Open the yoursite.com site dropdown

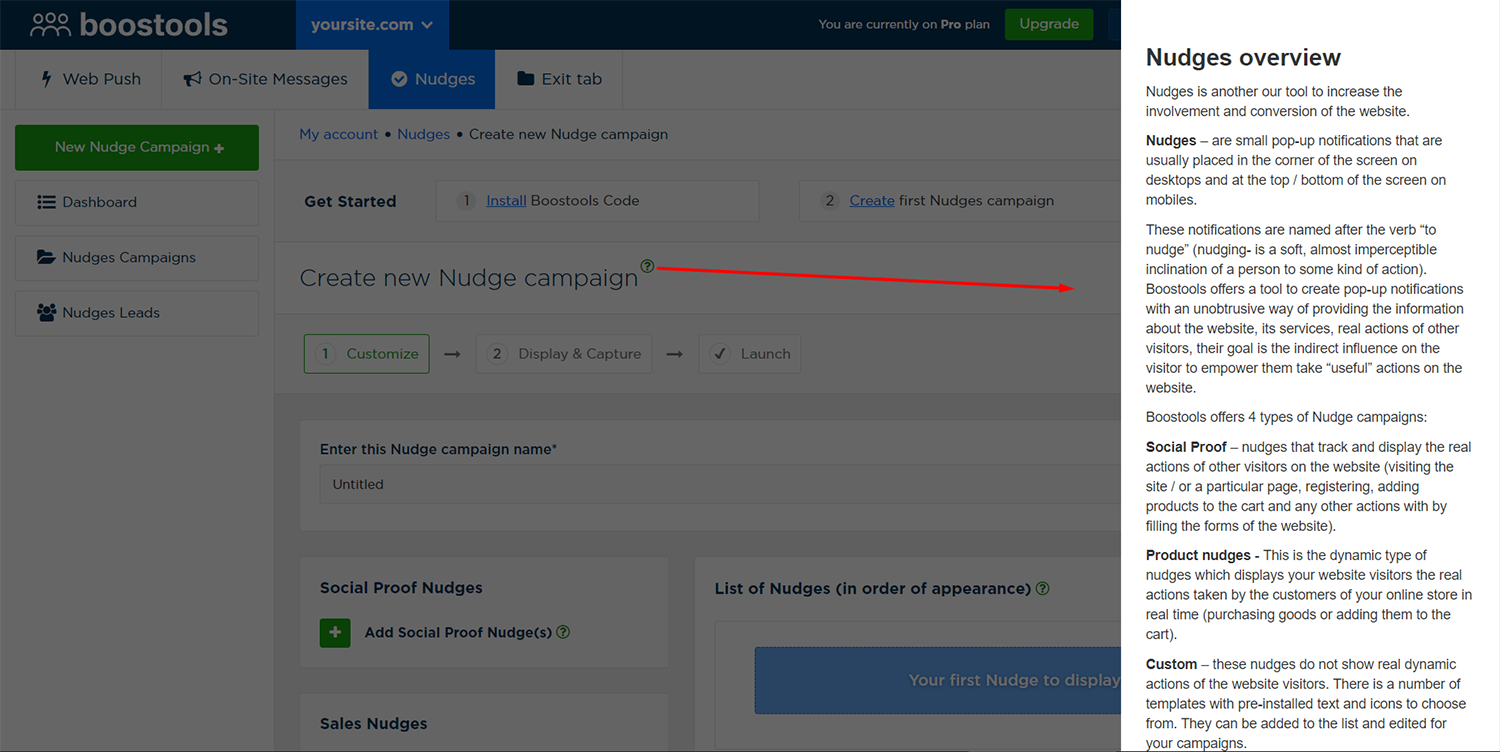click(372, 25)
